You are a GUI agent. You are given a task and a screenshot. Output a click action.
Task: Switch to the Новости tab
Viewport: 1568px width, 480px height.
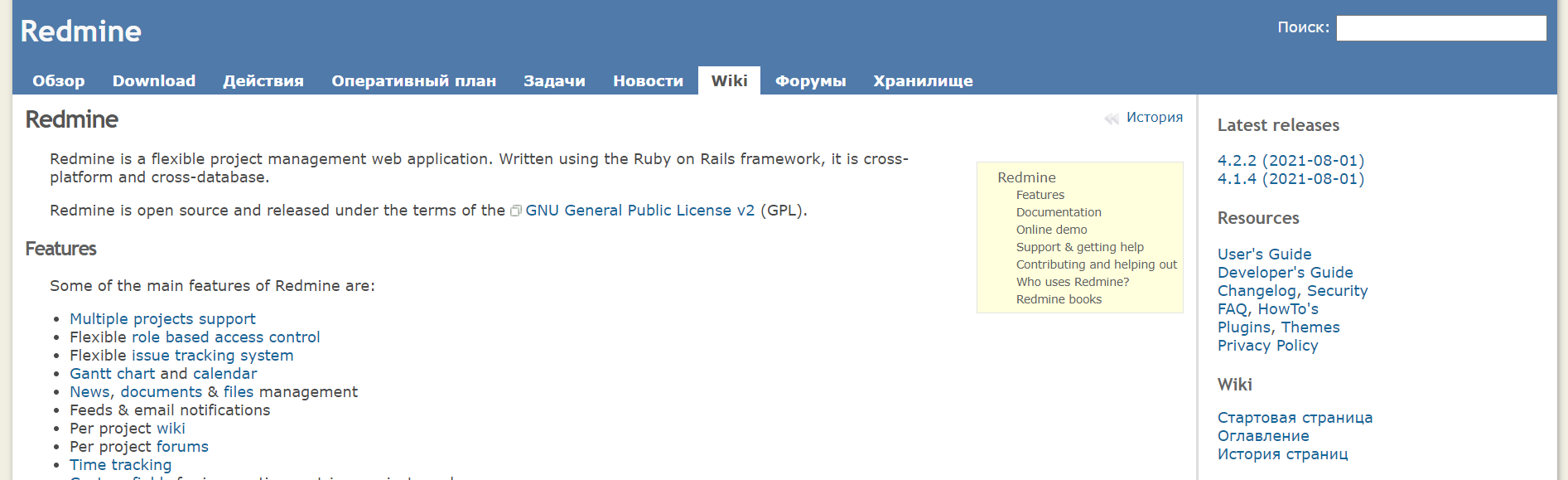[648, 80]
